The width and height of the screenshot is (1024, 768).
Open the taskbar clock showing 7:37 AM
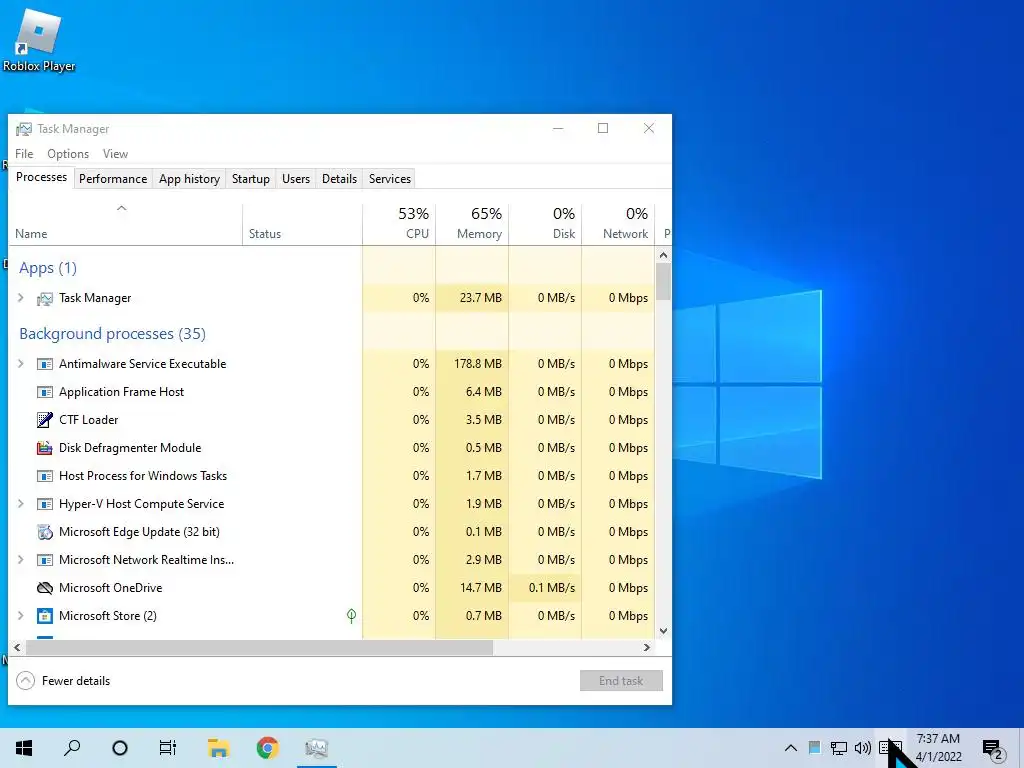pos(938,748)
